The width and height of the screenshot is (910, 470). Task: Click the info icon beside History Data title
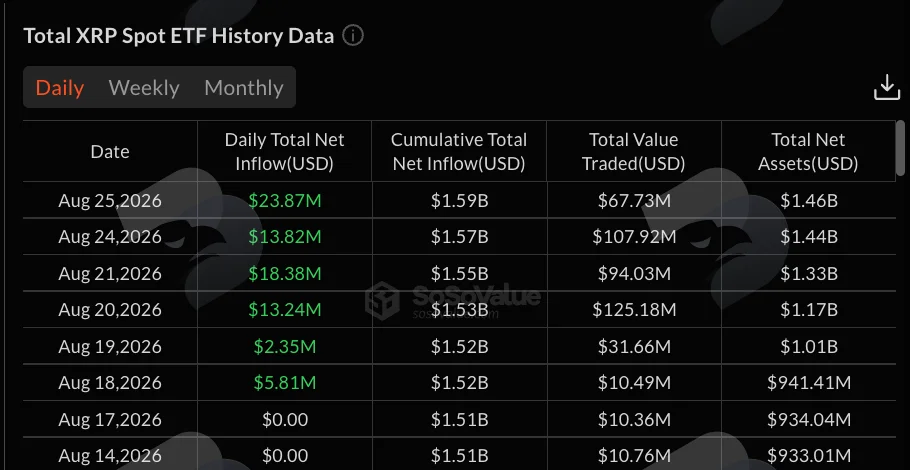[x=353, y=36]
